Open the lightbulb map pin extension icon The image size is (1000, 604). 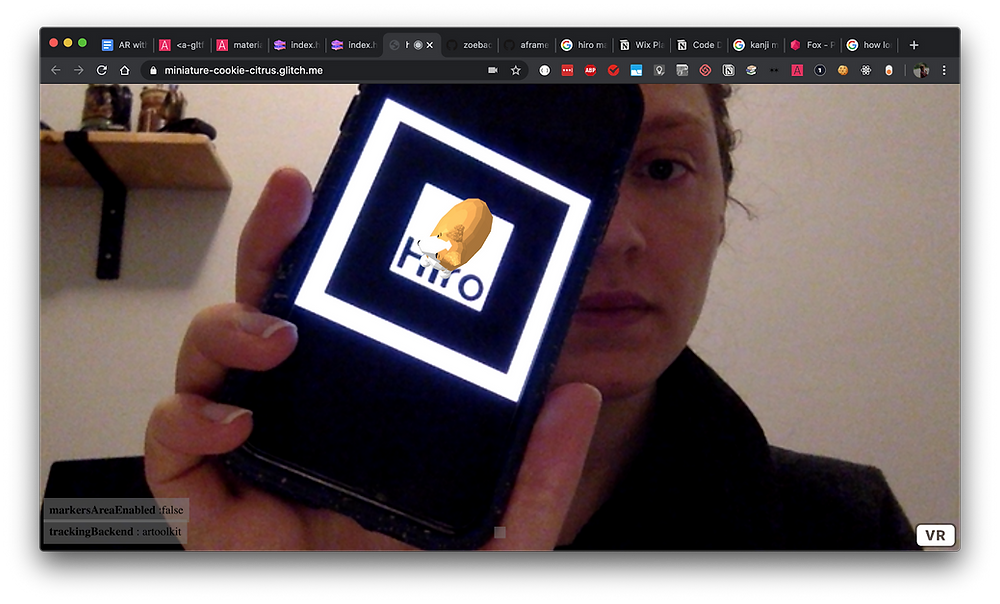[659, 70]
